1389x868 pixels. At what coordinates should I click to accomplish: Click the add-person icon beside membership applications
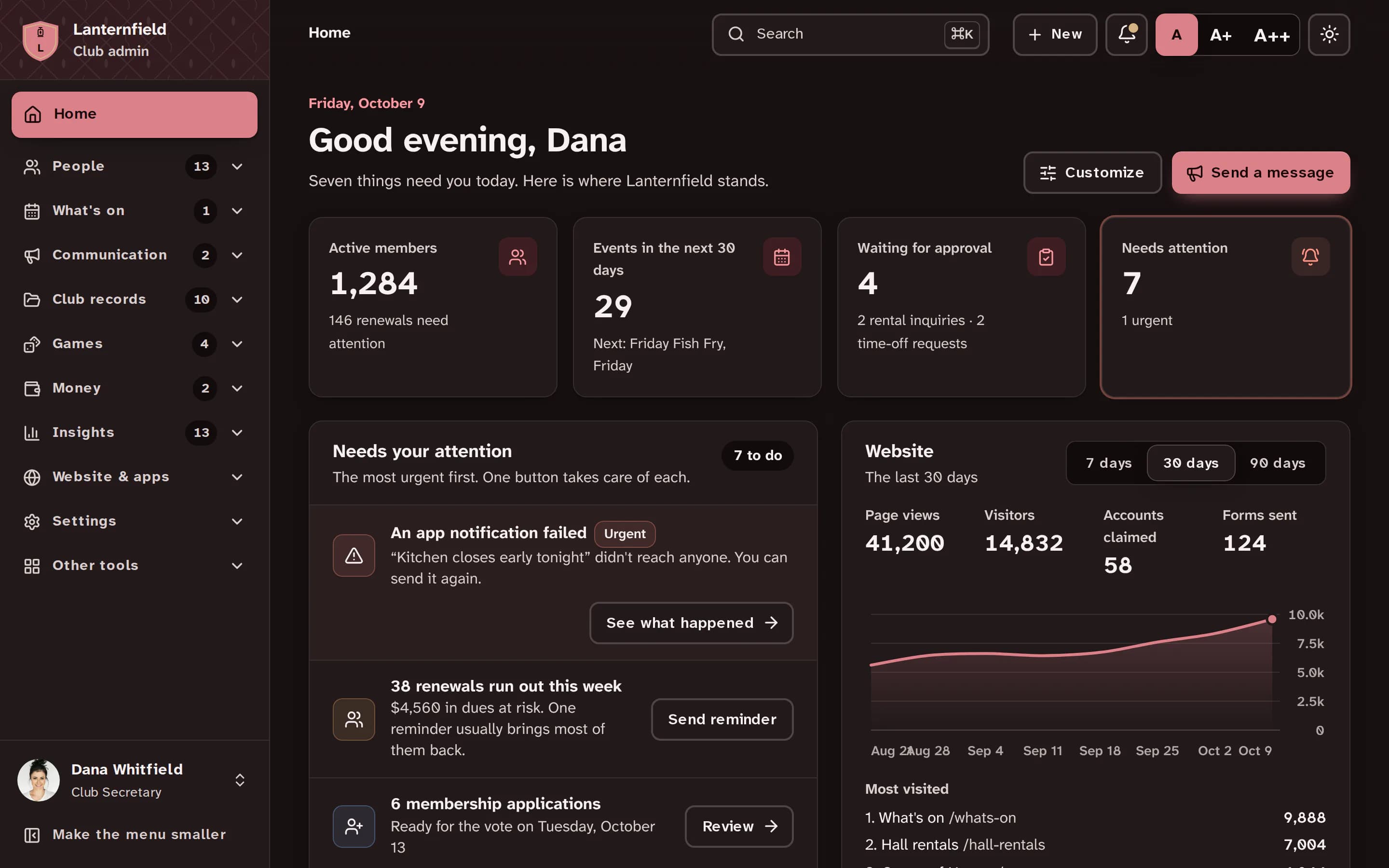(x=354, y=826)
